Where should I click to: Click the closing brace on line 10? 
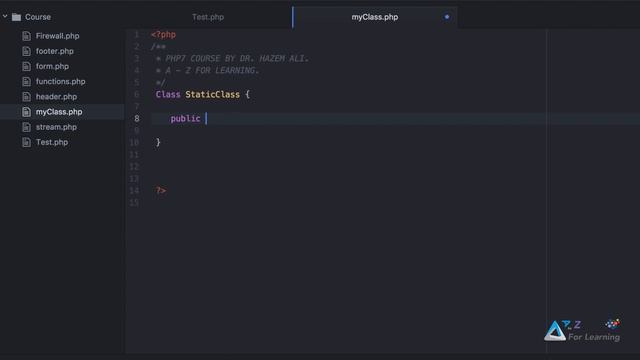coord(158,142)
